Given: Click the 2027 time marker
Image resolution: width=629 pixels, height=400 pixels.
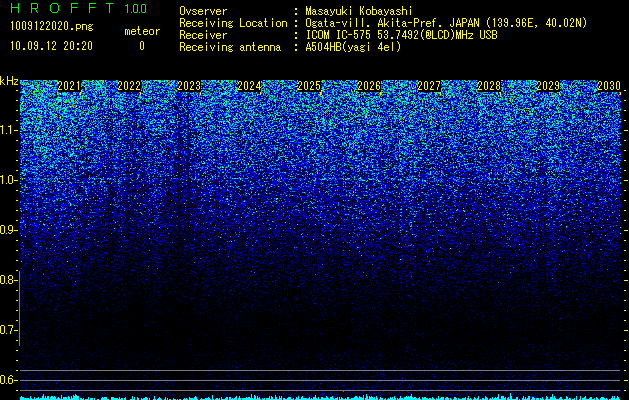Looking at the screenshot, I should point(429,86).
